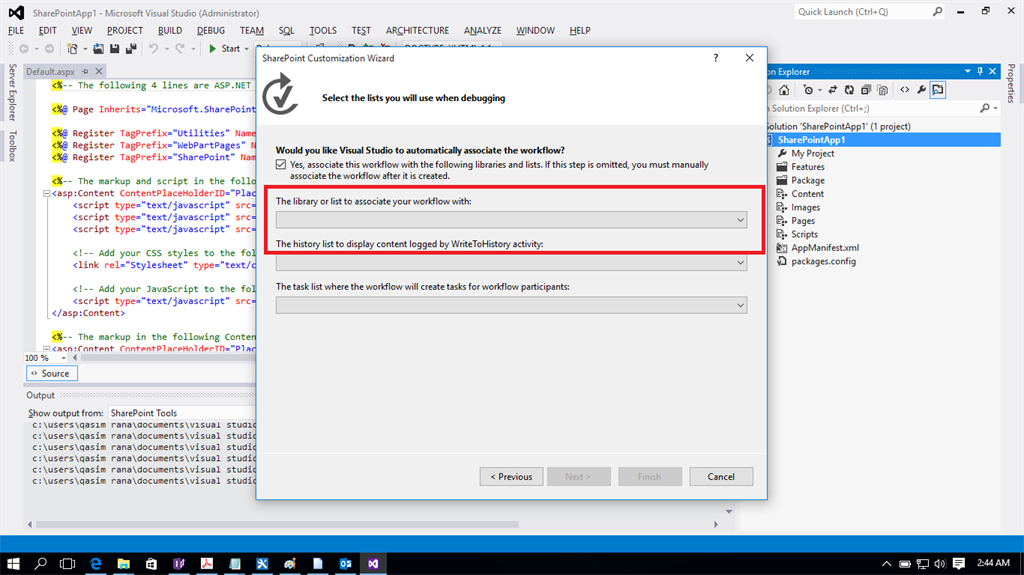This screenshot has width=1024, height=575.
Task: Open the ANALYZE menu
Action: click(x=483, y=31)
